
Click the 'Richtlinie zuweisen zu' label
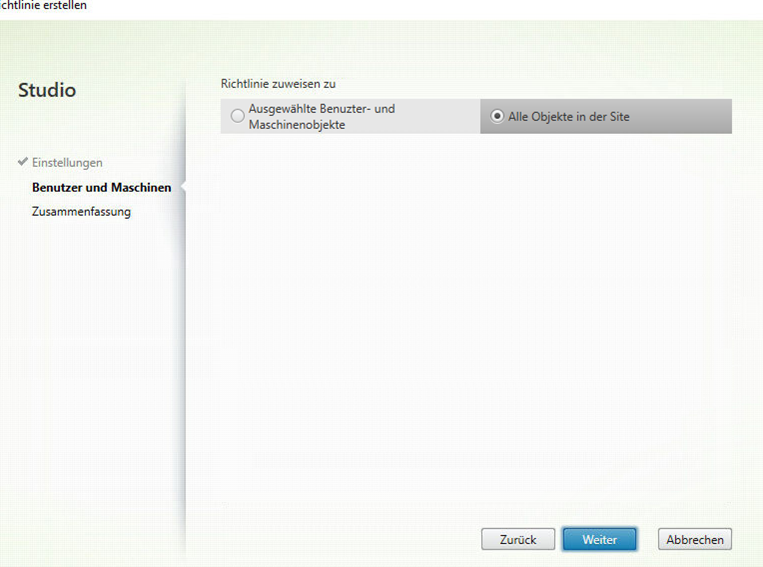click(278, 84)
